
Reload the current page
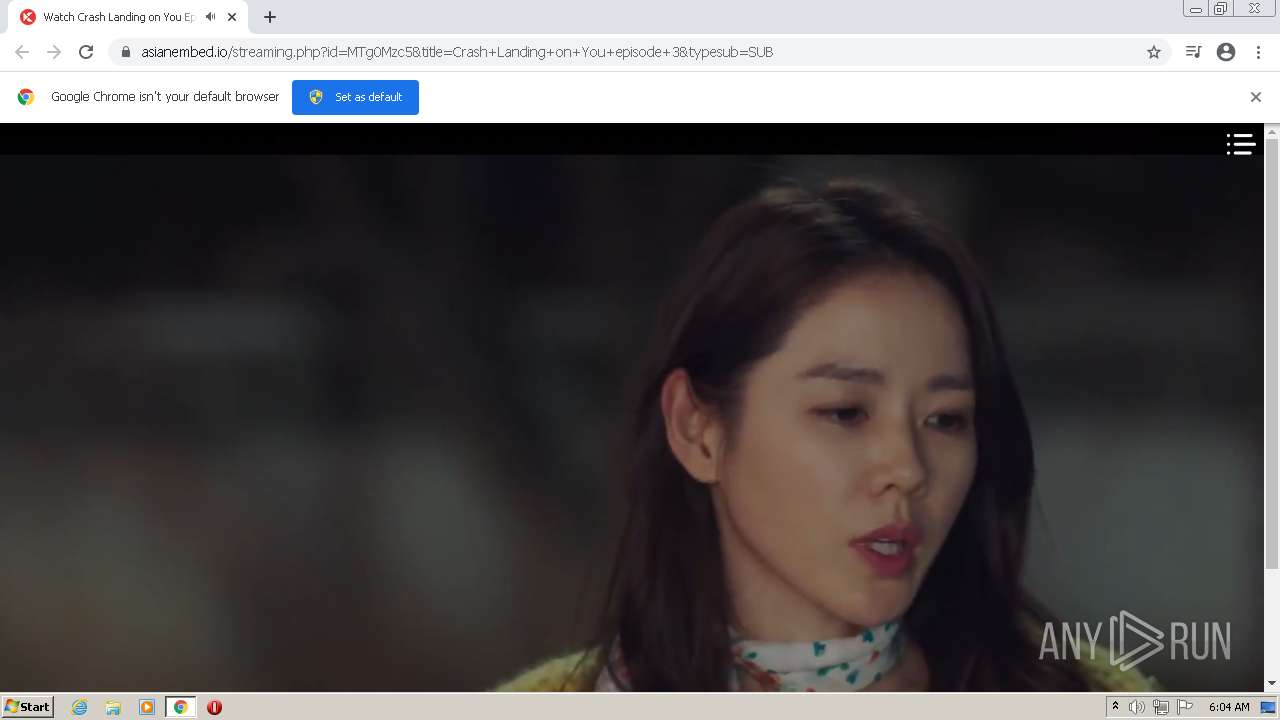[x=86, y=52]
